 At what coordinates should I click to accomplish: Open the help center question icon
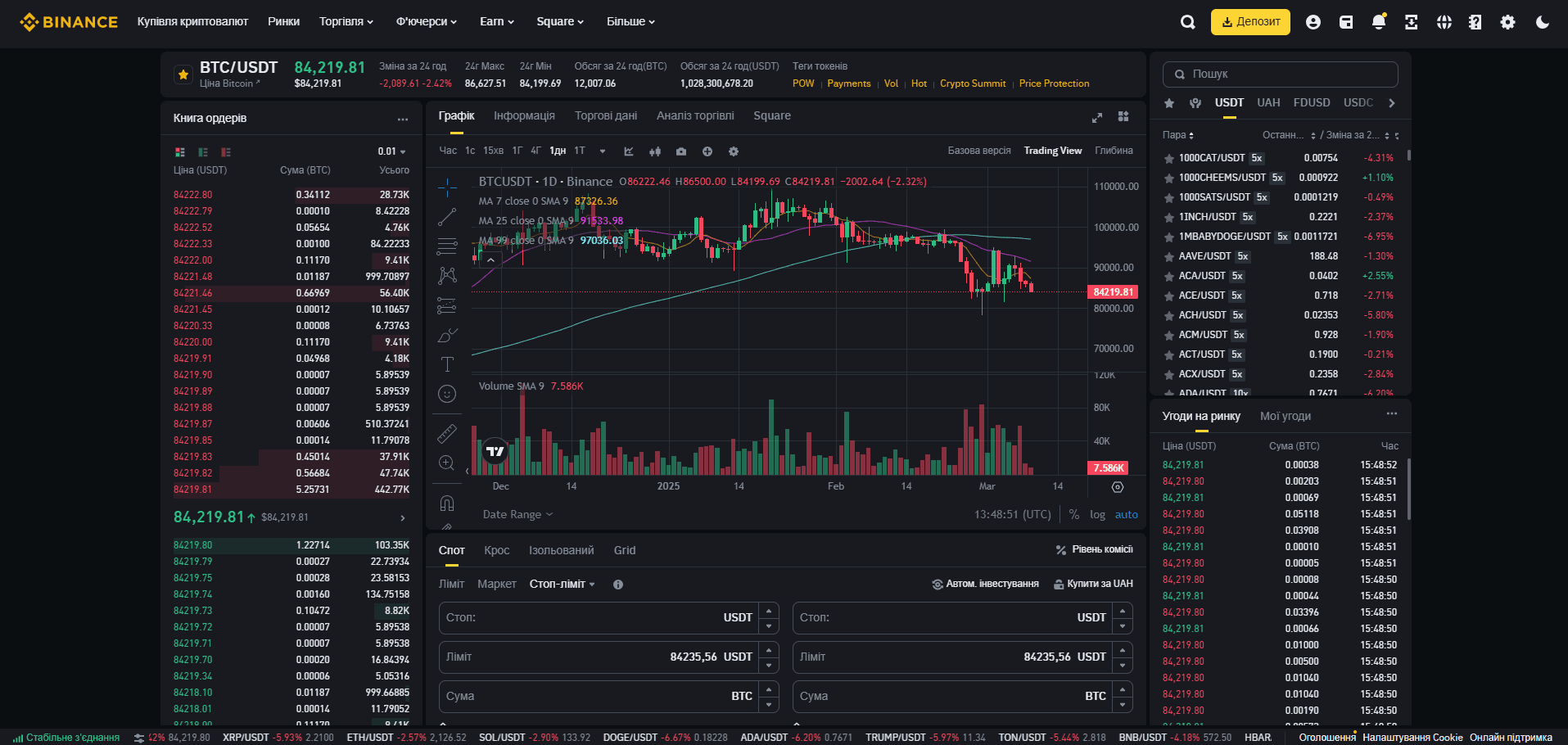click(1475, 22)
